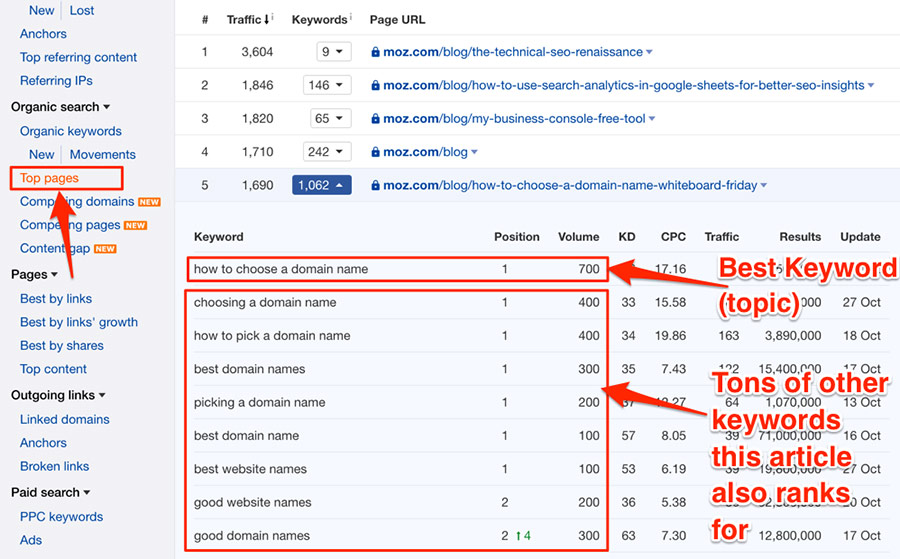Screen dimensions: 900x559
Task: Click the lock icon beside the my-business-console-free-tool URL
Action: (x=375, y=119)
